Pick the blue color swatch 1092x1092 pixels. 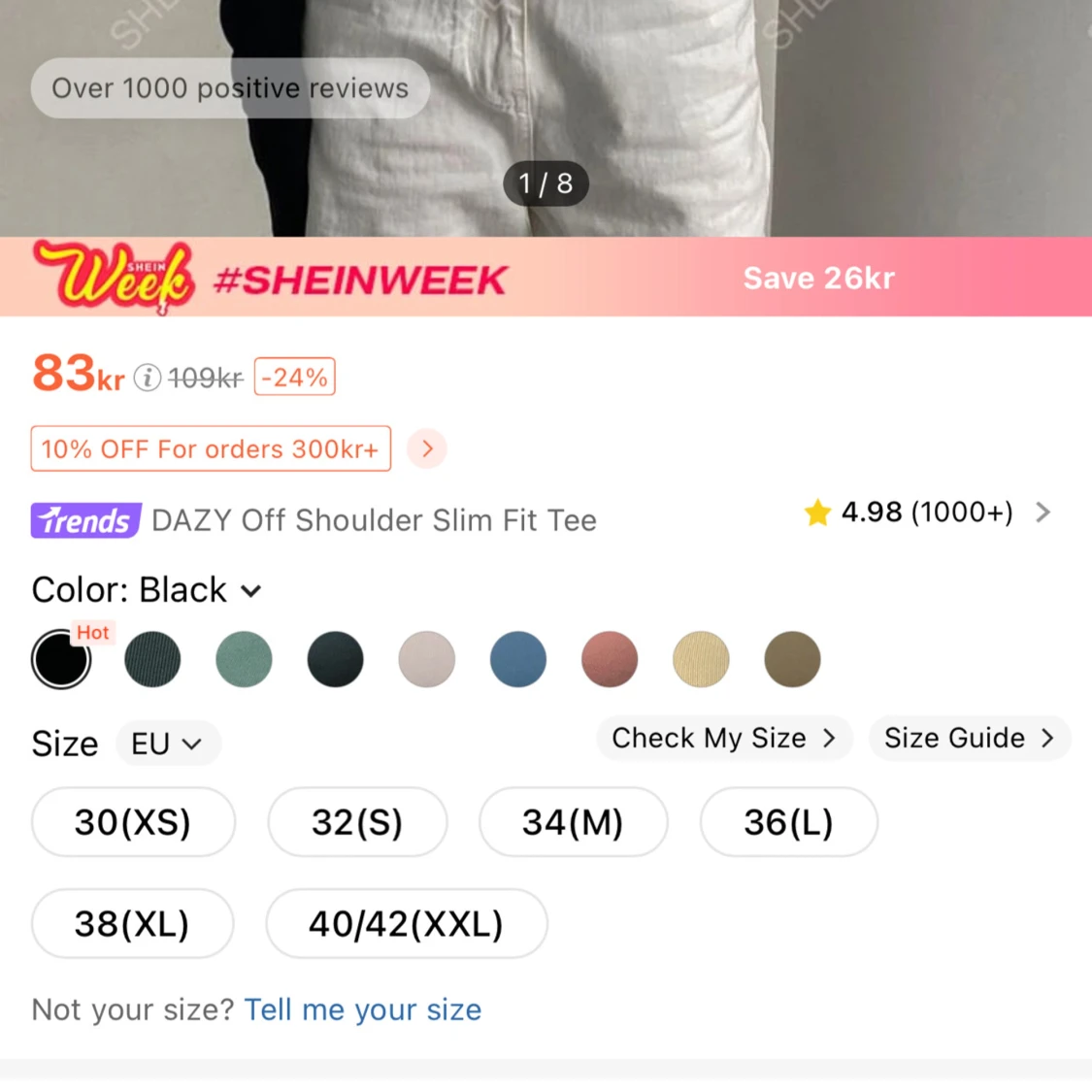click(518, 659)
